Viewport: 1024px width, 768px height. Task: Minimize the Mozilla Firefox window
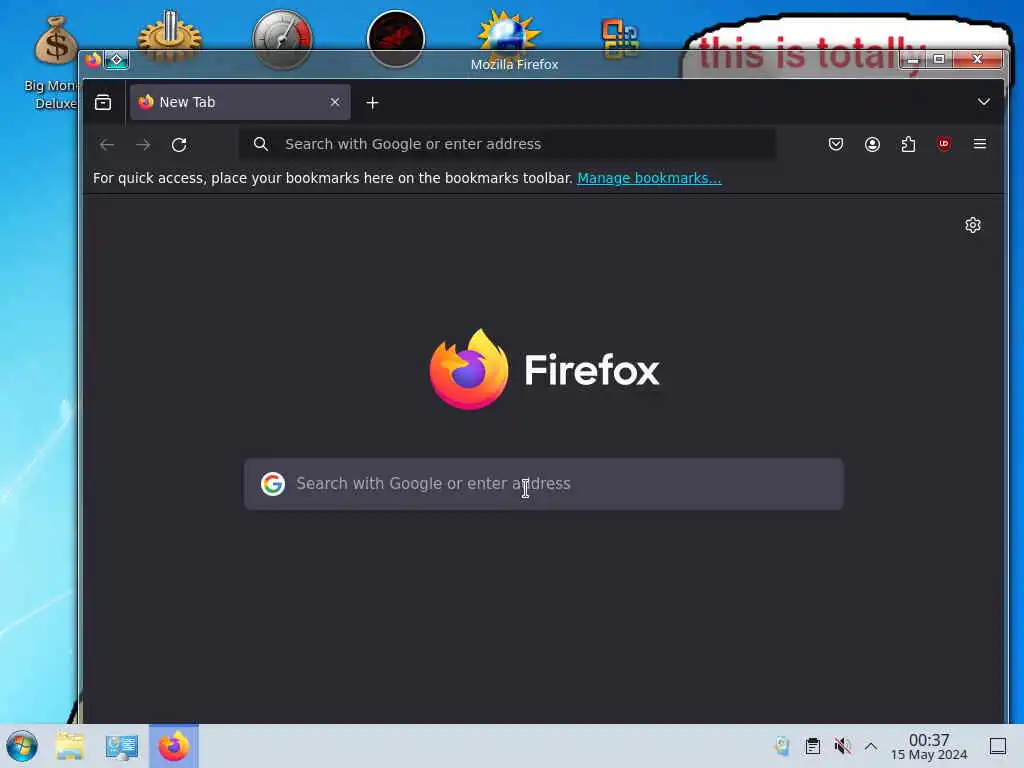pos(913,60)
